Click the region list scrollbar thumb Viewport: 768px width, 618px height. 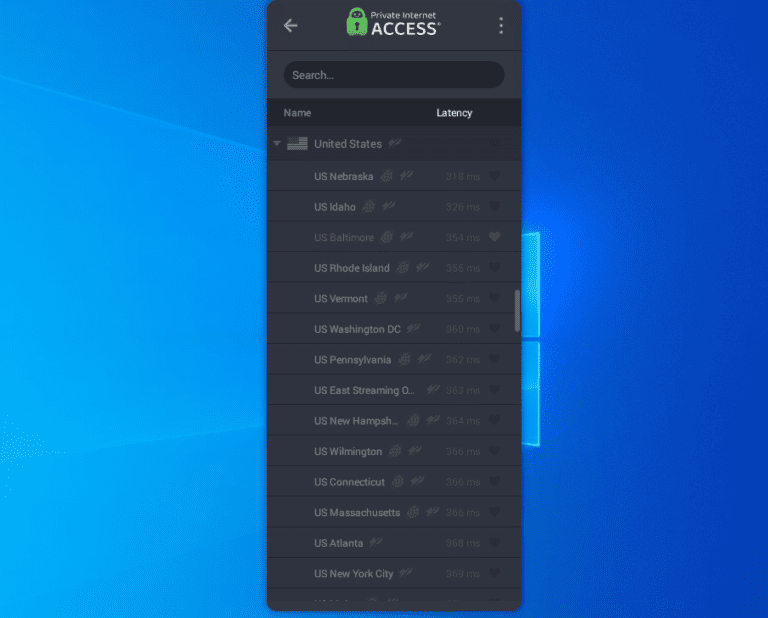517,311
